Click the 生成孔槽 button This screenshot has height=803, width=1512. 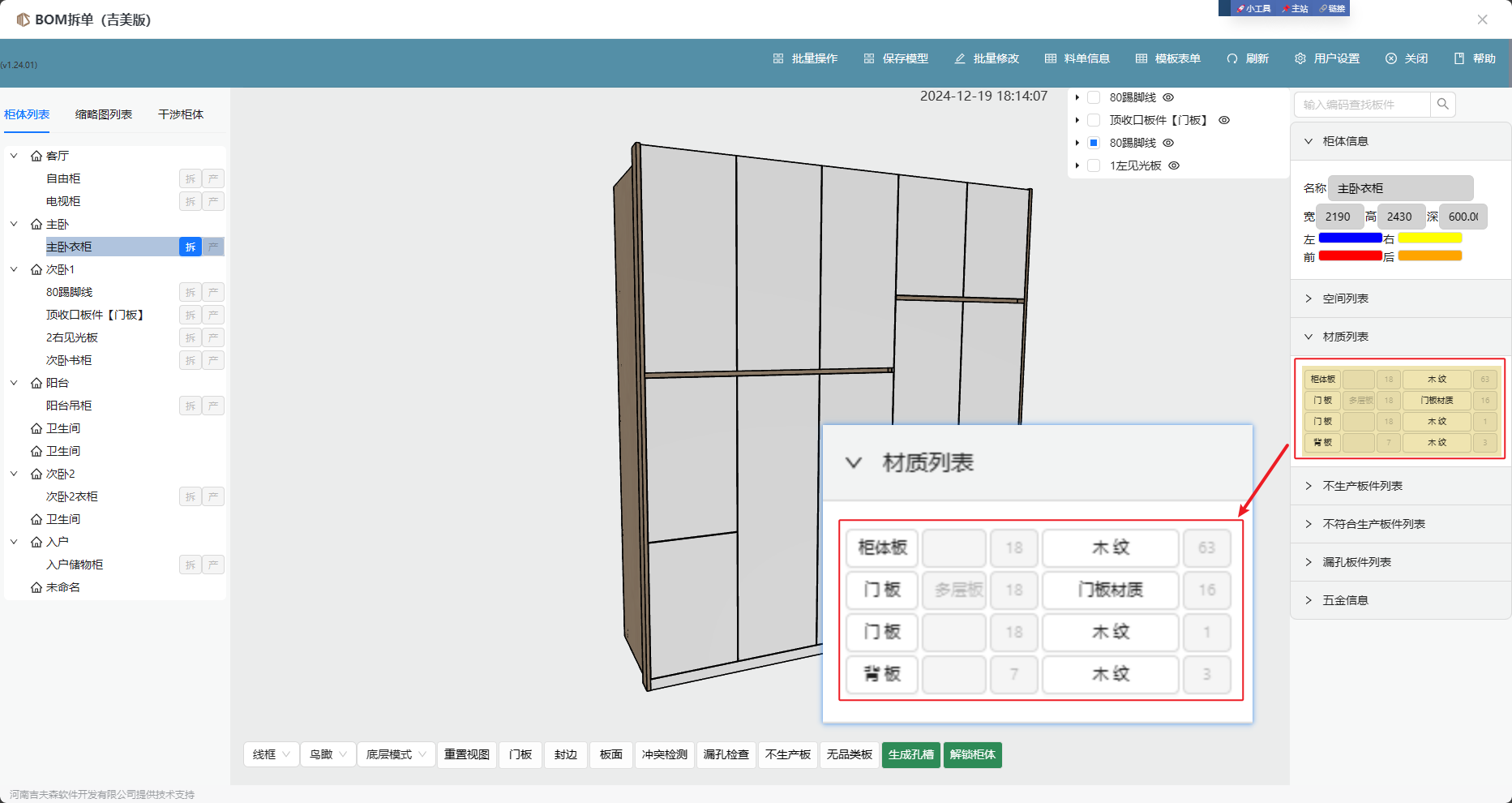[x=910, y=754]
